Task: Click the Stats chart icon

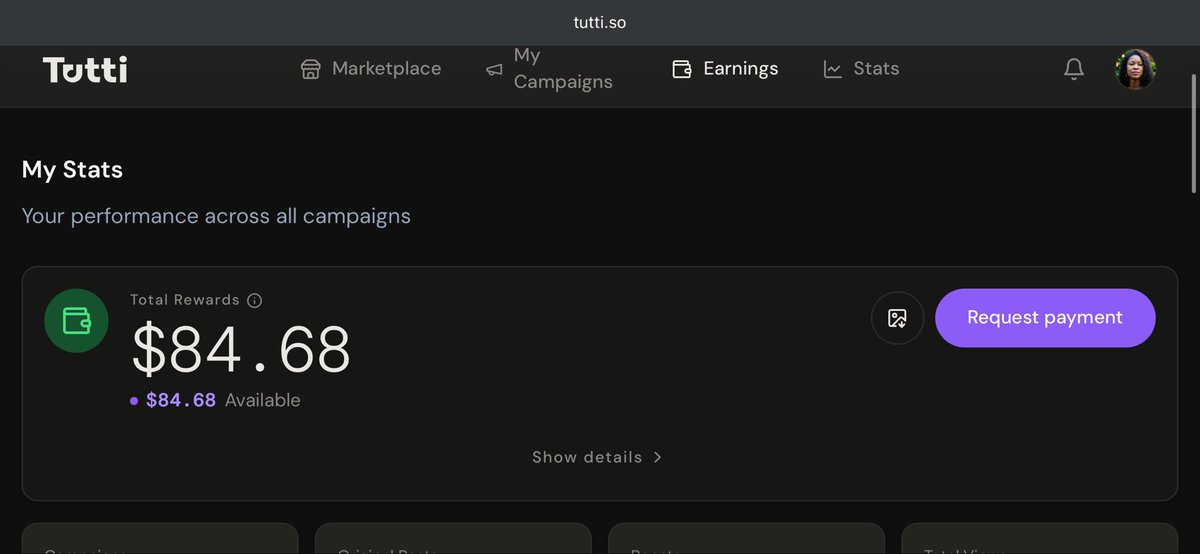Action: [x=833, y=69]
